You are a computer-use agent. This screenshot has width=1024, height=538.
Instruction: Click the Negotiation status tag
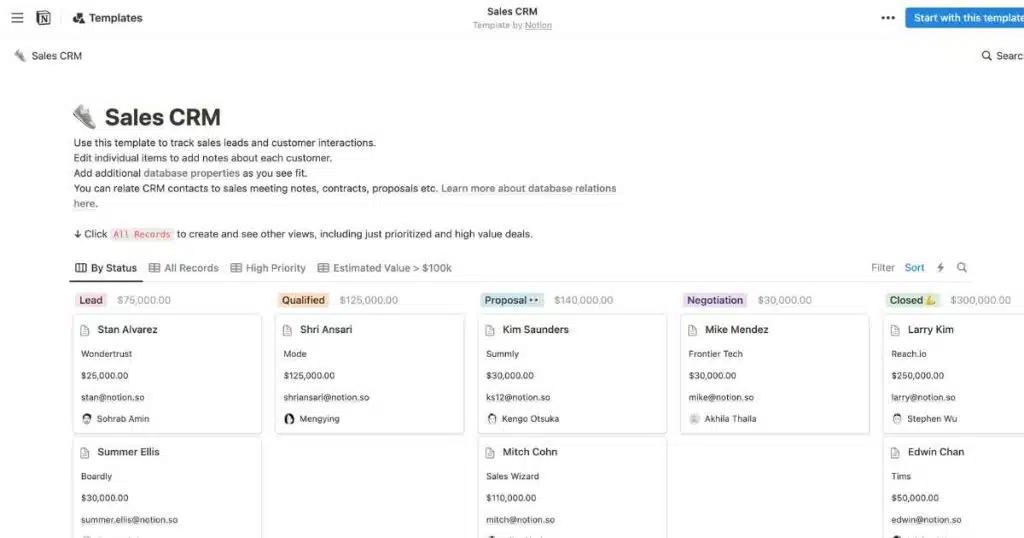tap(714, 300)
